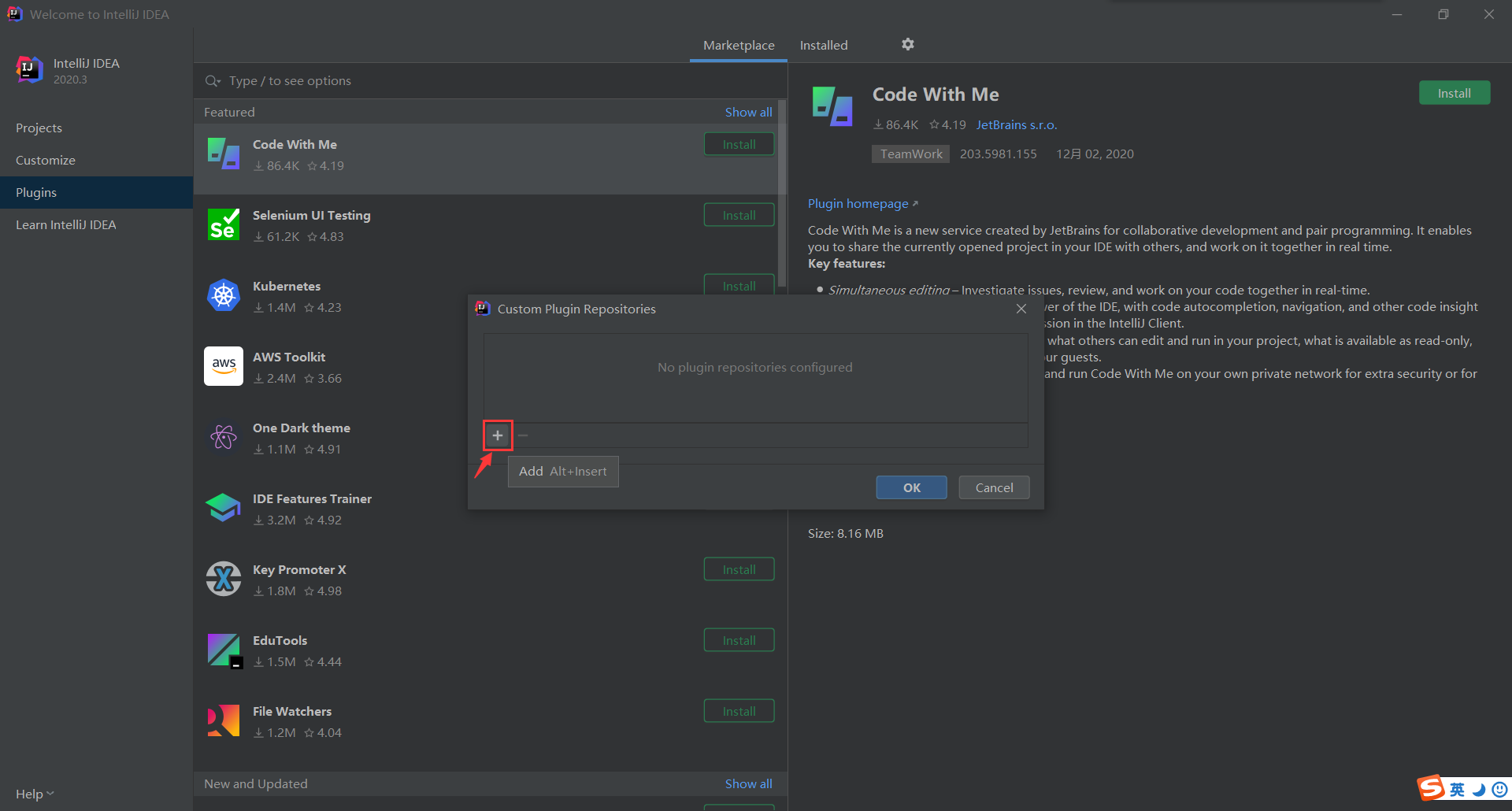The height and width of the screenshot is (811, 1512).
Task: Click the empty repositories list area
Action: (x=755, y=377)
